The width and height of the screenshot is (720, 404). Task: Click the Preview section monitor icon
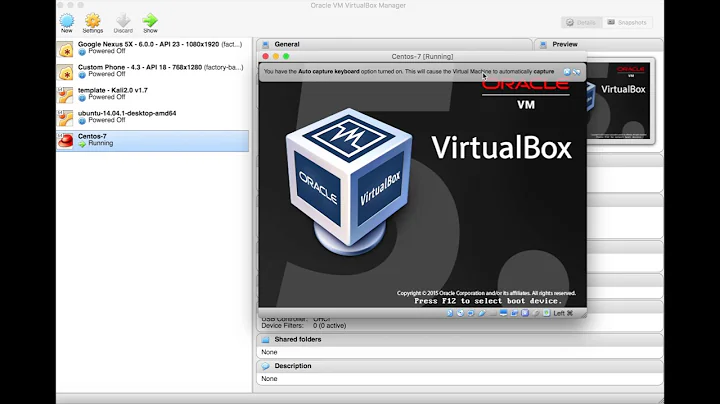543,45
